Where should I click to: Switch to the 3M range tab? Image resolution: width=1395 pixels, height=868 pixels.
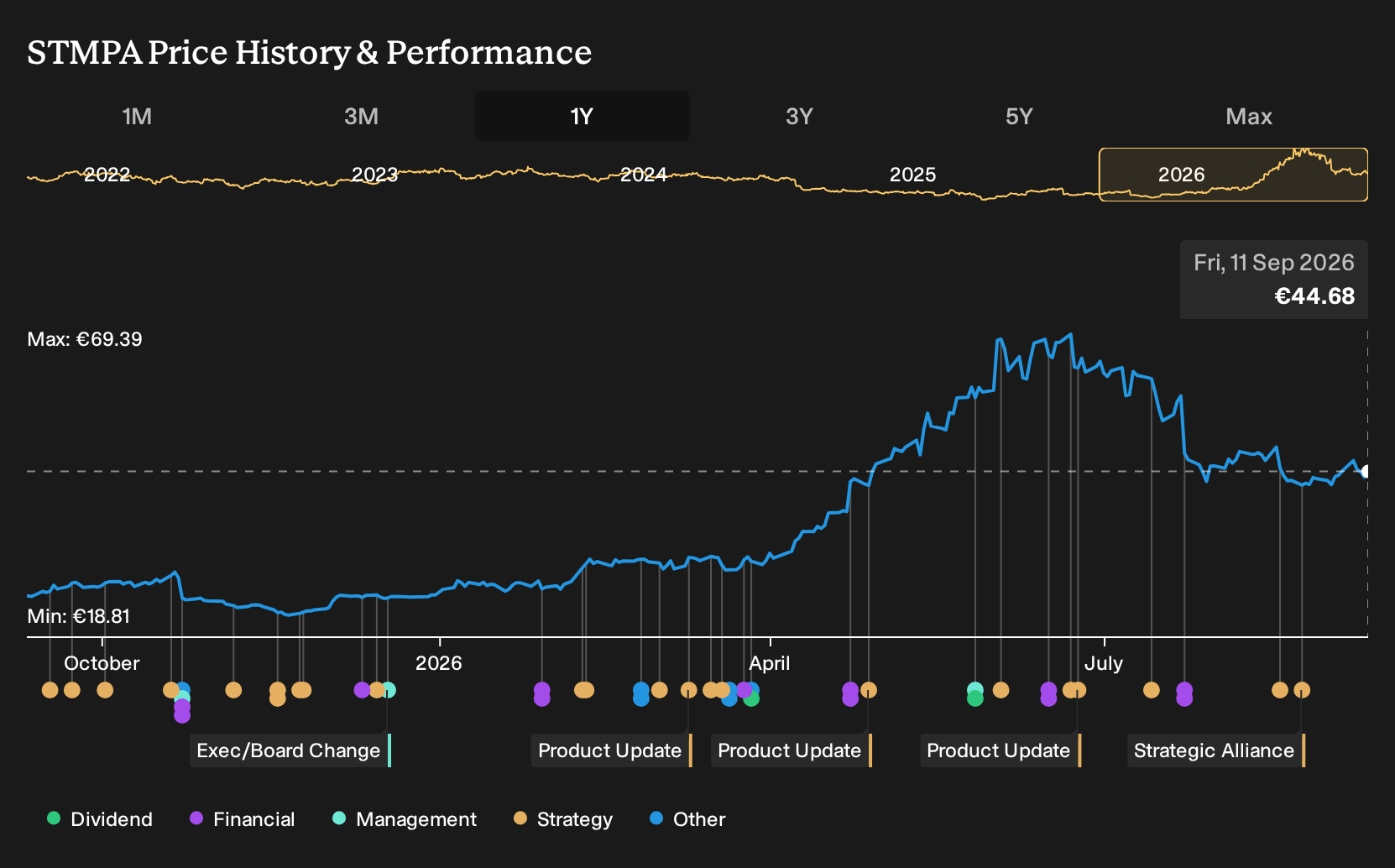[x=361, y=116]
